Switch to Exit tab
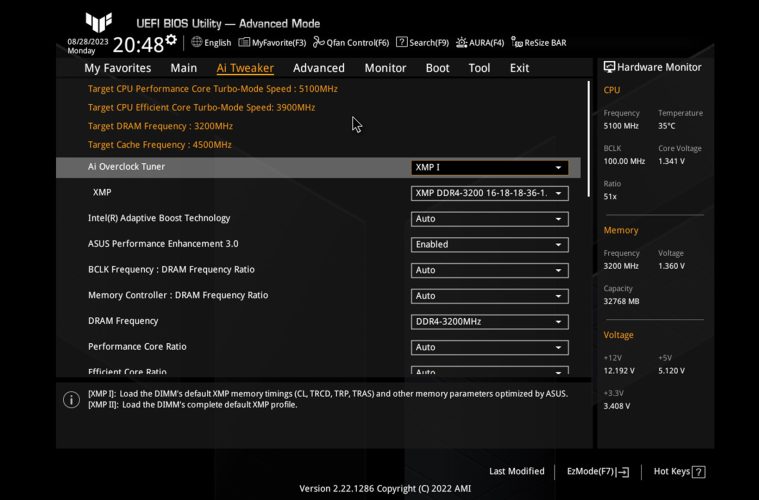Viewport: 759px width, 500px height. pos(519,68)
